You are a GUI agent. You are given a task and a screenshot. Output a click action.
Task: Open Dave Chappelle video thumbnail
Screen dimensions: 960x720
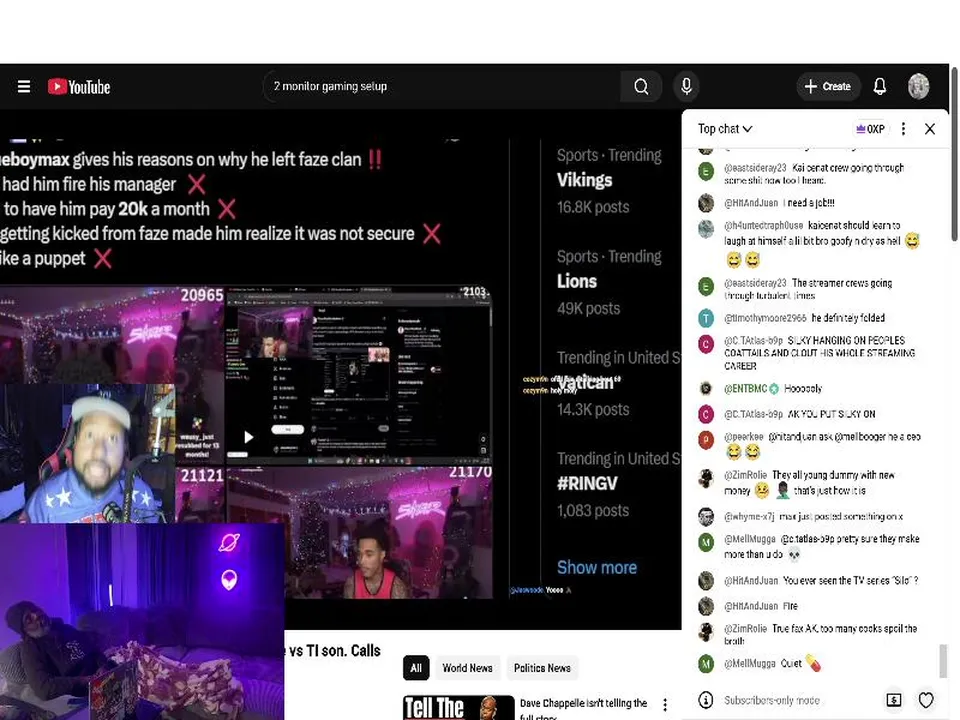tap(459, 707)
